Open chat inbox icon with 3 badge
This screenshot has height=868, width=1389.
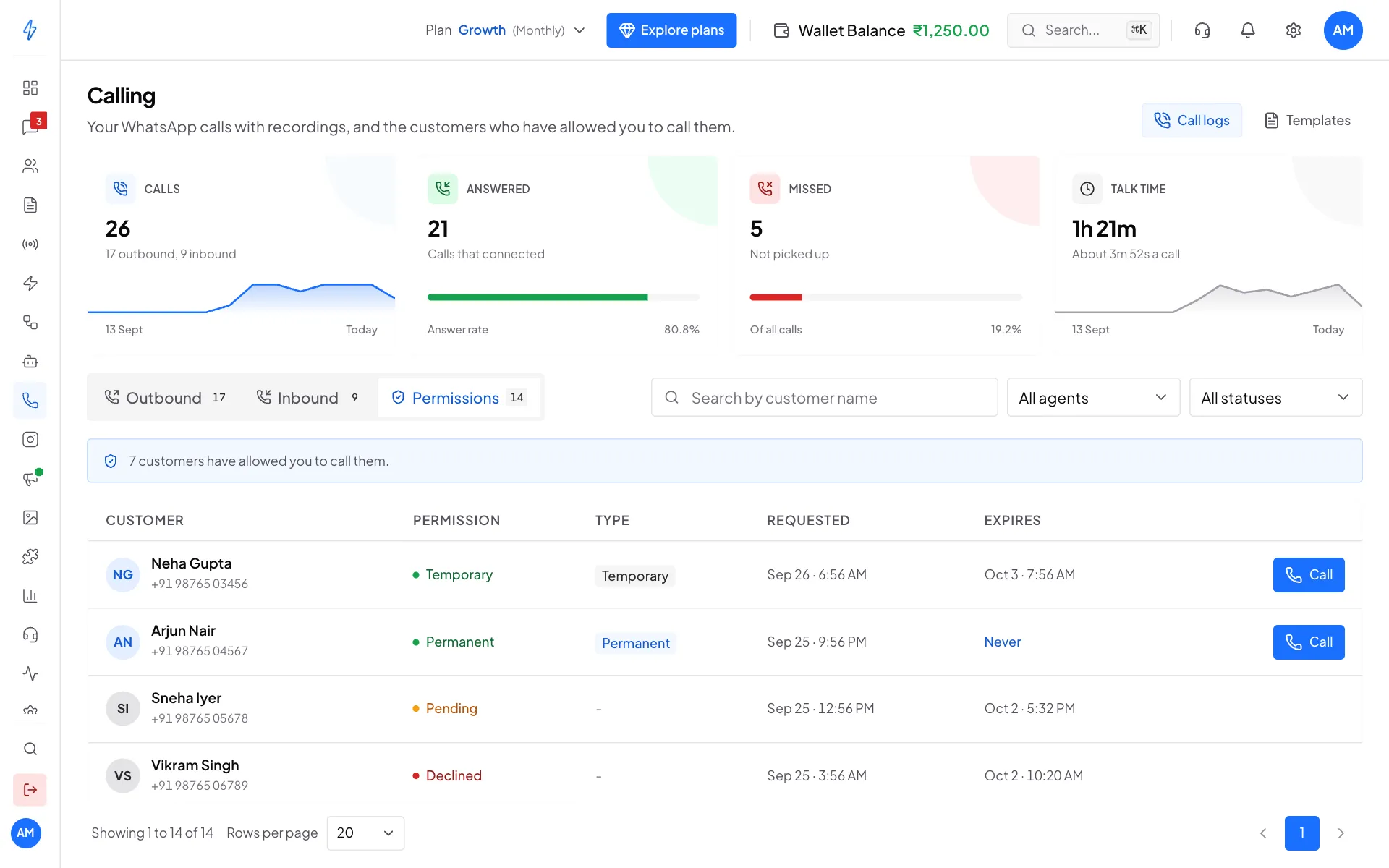point(30,127)
